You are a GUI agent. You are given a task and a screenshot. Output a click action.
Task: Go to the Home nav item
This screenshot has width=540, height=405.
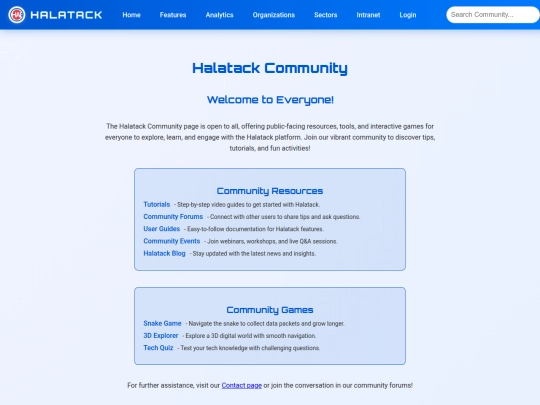click(x=132, y=15)
